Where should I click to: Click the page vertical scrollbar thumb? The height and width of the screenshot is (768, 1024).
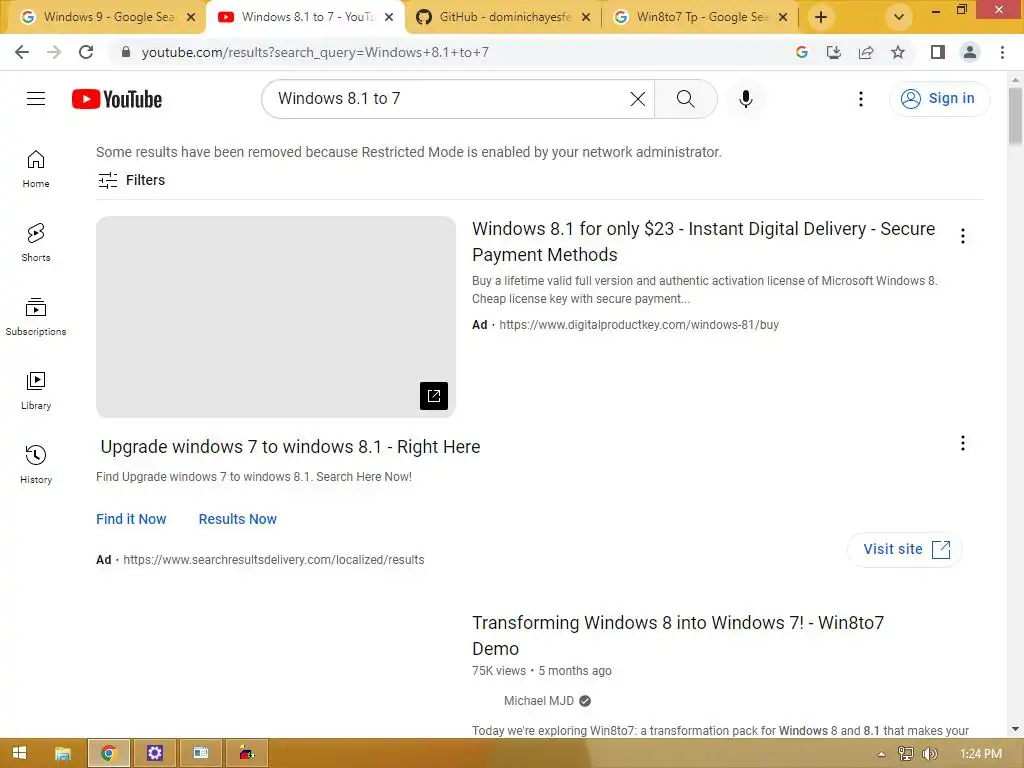click(1016, 116)
